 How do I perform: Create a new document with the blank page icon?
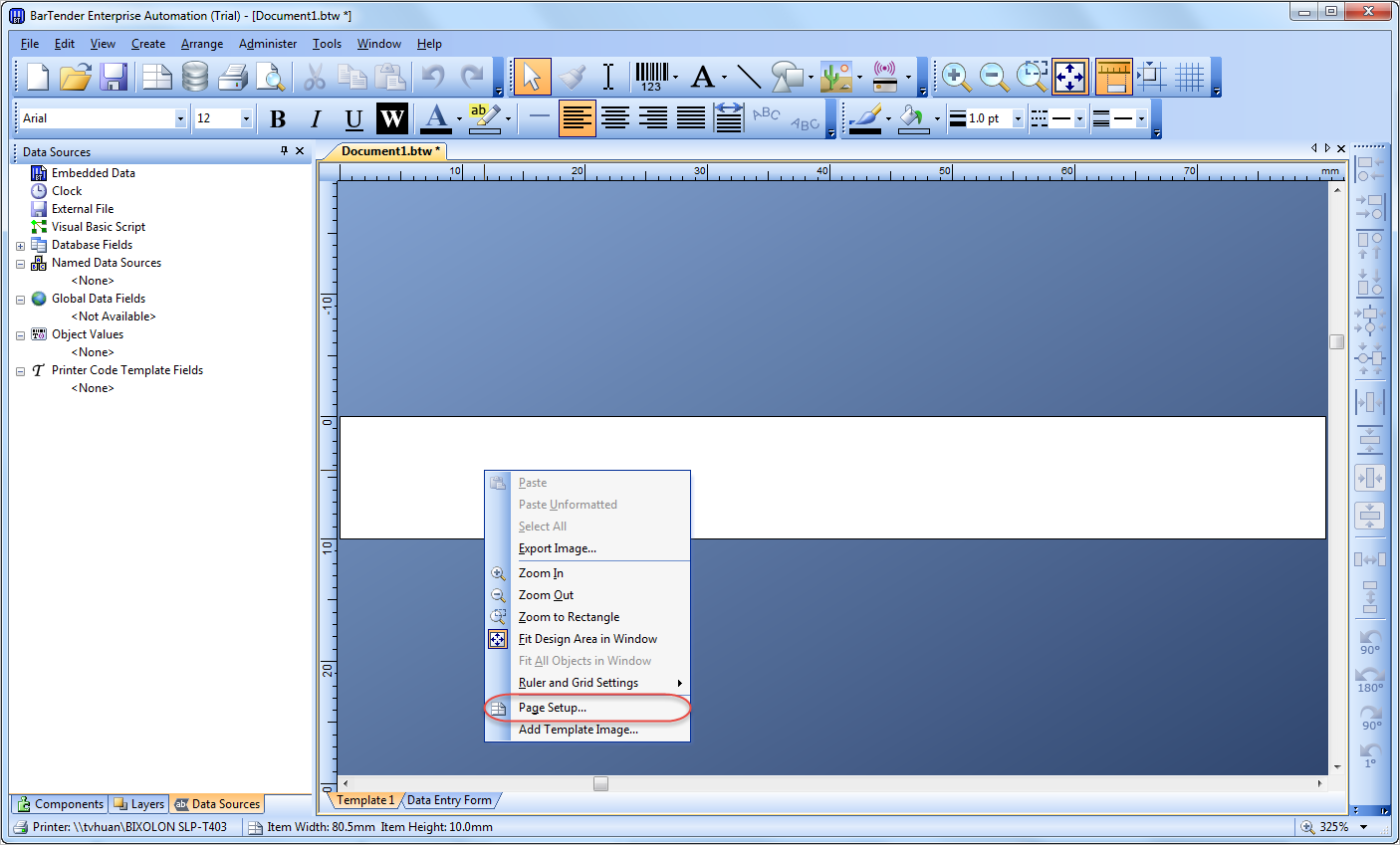pyautogui.click(x=38, y=77)
